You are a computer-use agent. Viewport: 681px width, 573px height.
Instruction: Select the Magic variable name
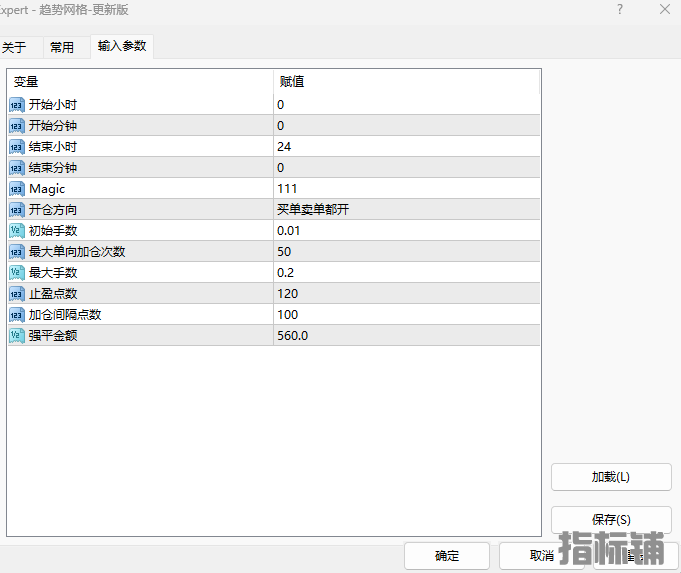tap(47, 189)
